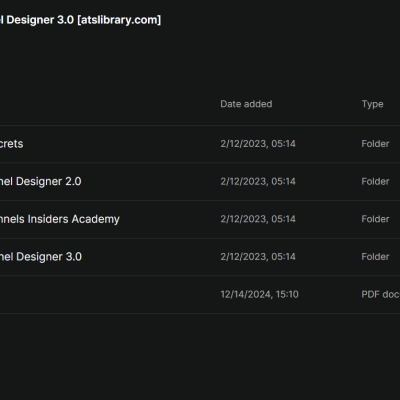The image size is (400, 400).
Task: Sort by the Date added column header
Action: click(246, 104)
